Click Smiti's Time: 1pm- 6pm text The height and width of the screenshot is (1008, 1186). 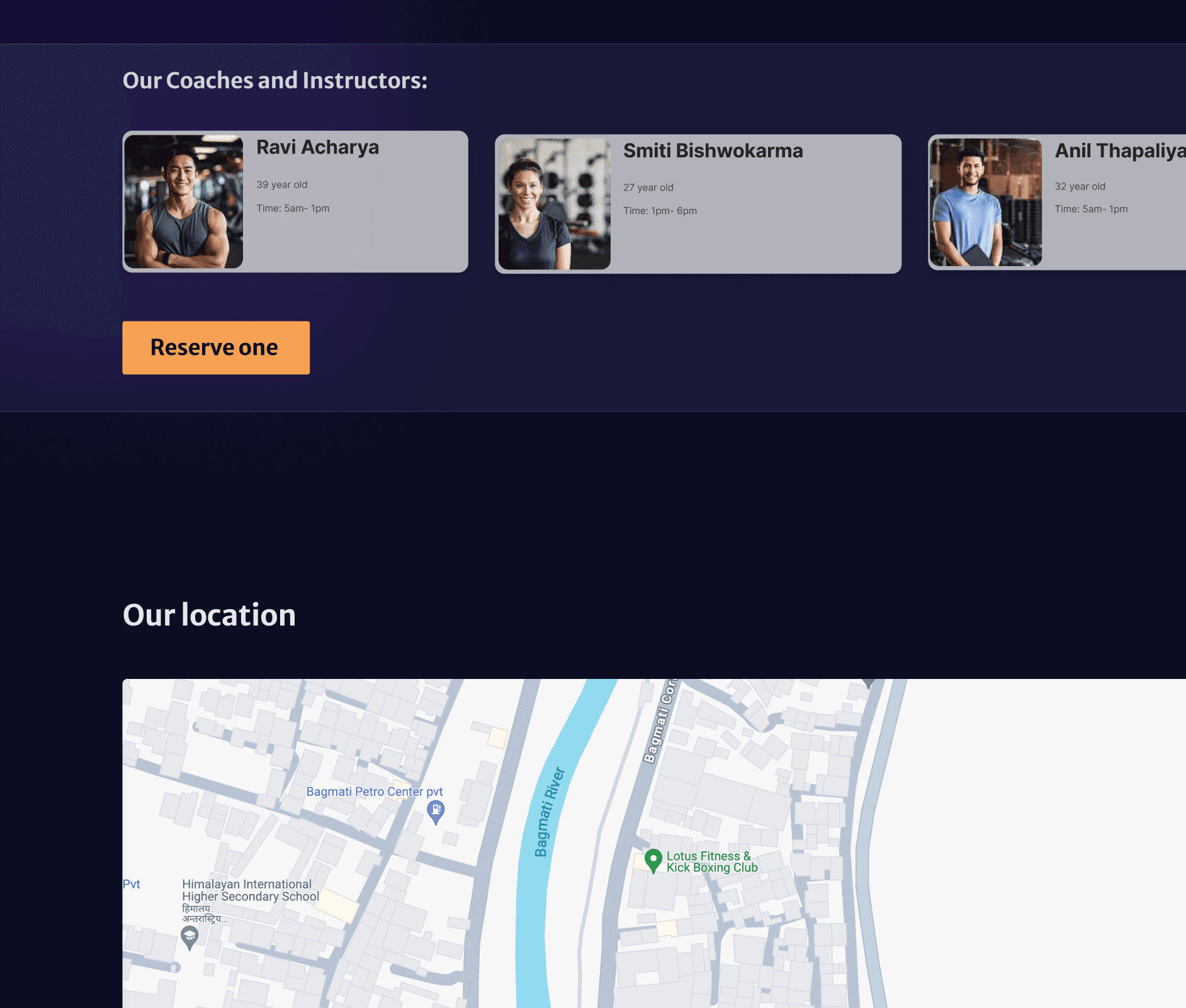(x=660, y=211)
